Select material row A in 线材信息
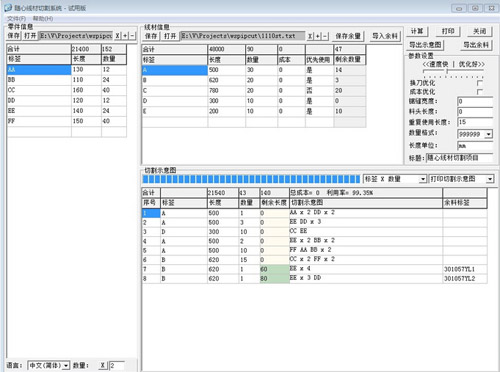This screenshot has height=372, width=500. pos(254,70)
